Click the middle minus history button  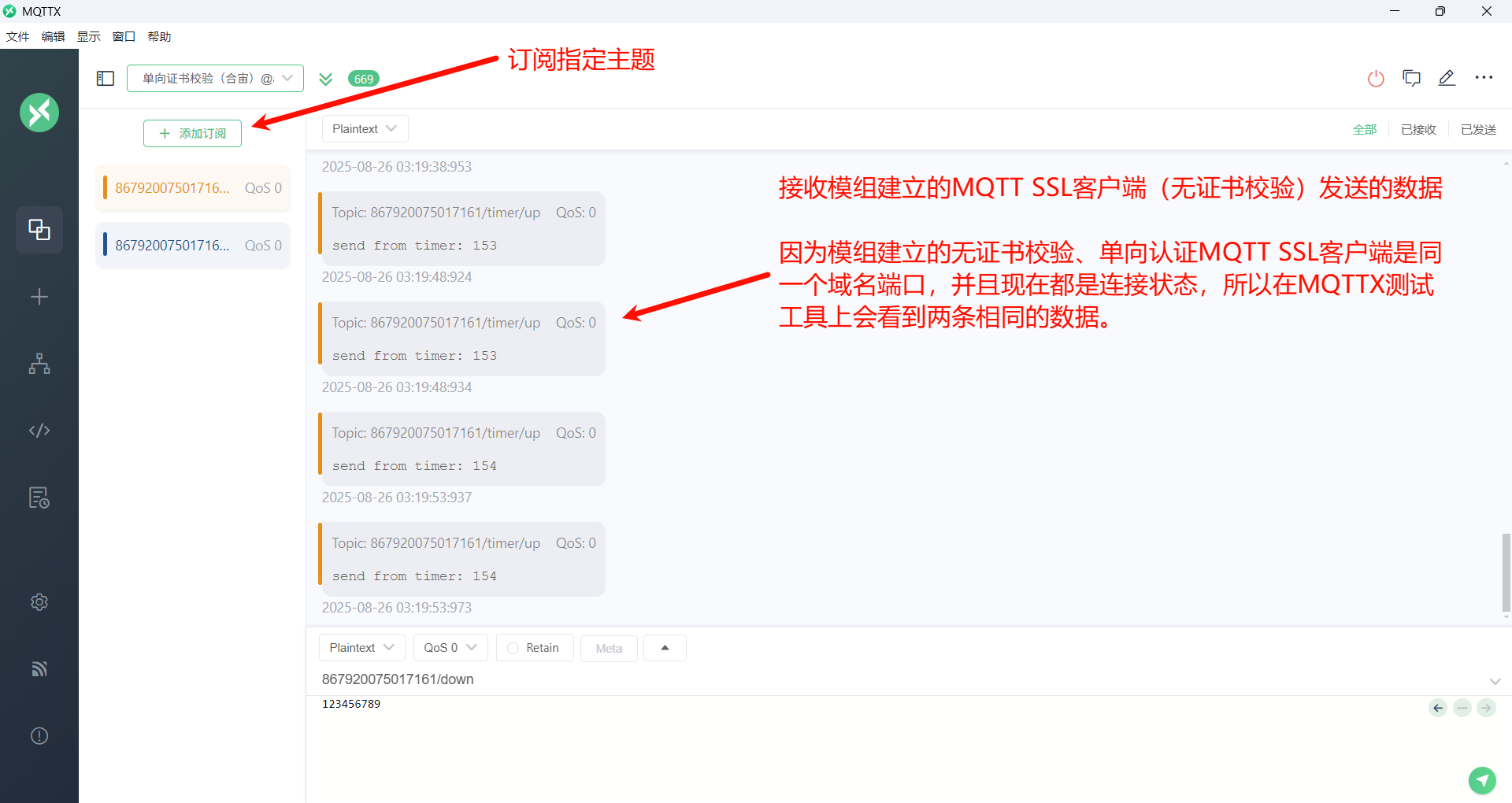[1462, 708]
